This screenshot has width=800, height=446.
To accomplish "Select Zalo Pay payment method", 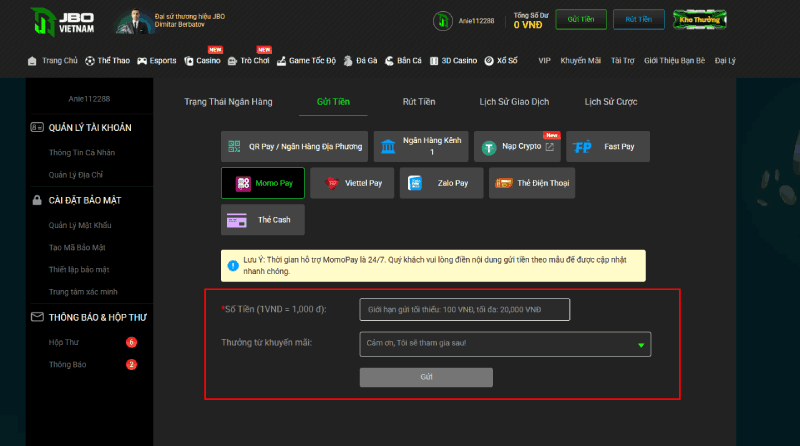I will pyautogui.click(x=441, y=183).
